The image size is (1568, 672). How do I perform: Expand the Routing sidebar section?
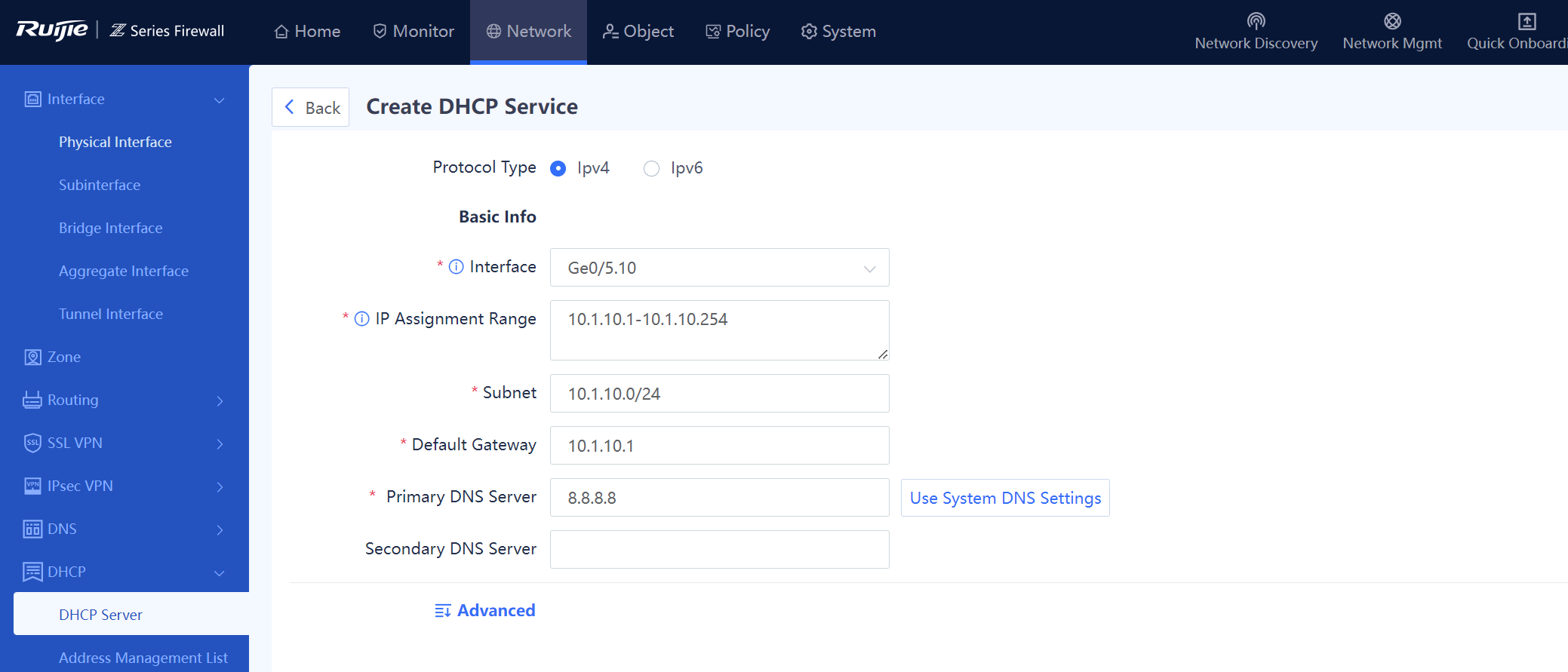pos(220,400)
